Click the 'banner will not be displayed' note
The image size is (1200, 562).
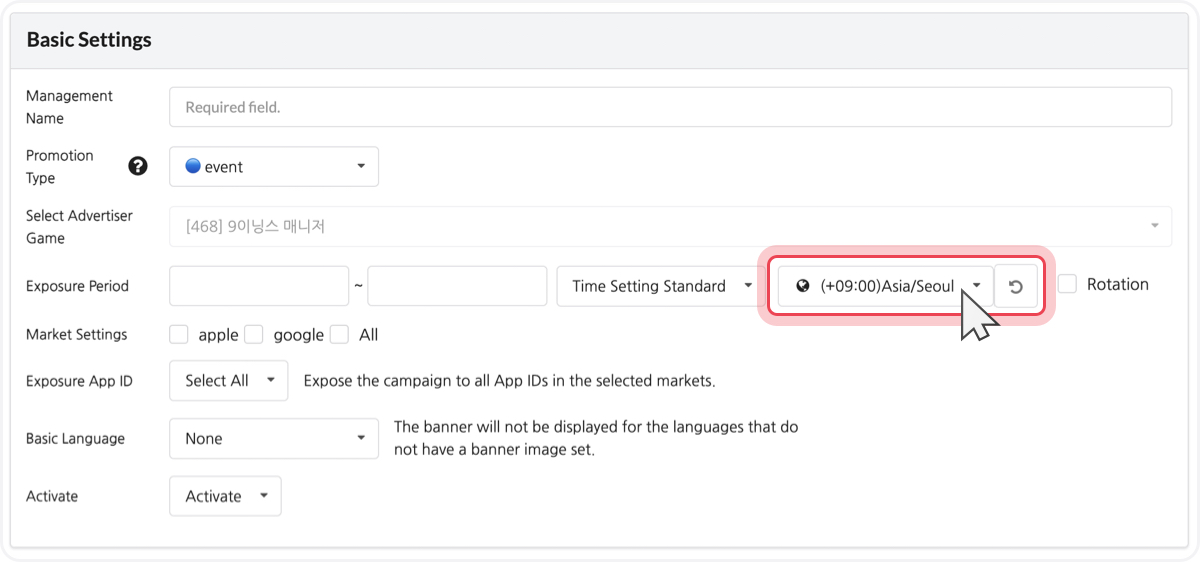pyautogui.click(x=596, y=438)
